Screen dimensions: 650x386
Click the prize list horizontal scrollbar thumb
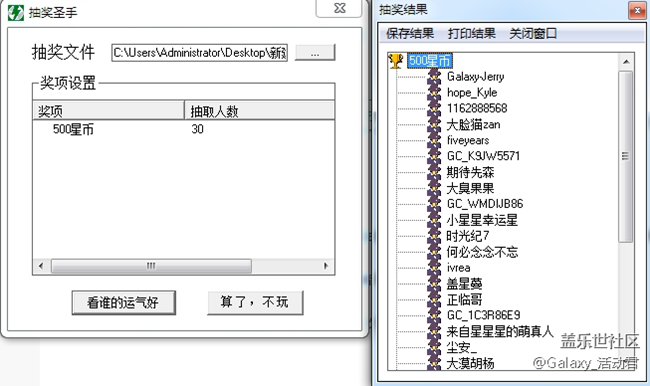(151, 266)
